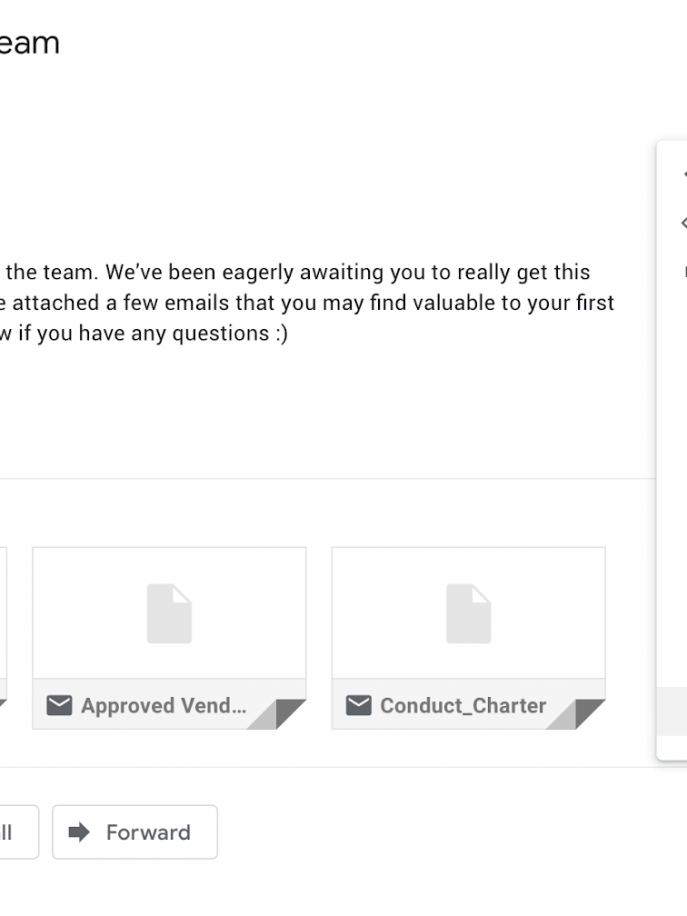This screenshot has width=687, height=916.
Task: Click the email body text paragraph
Action: (300, 302)
